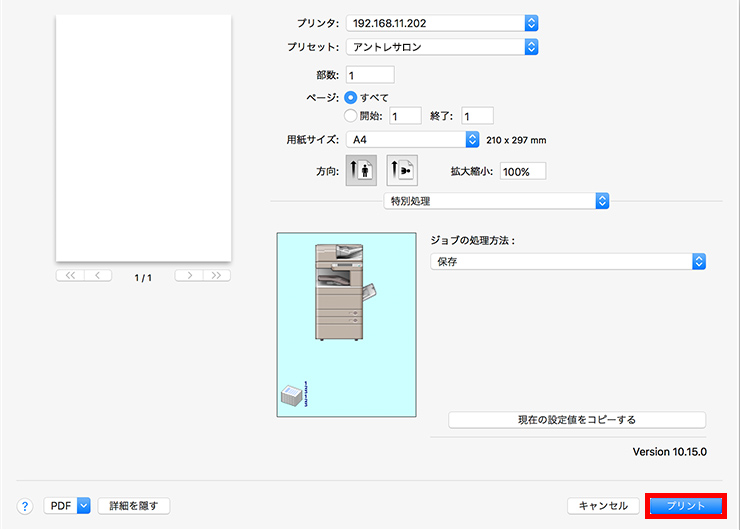The width and height of the screenshot is (740, 530).
Task: Click the キャンセル button
Action: [603, 506]
